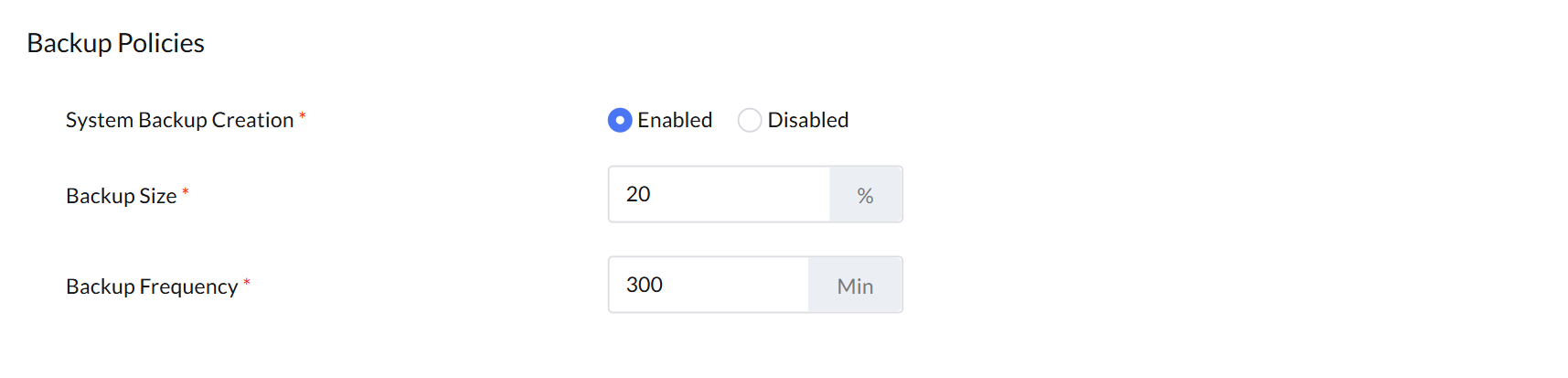Click the asterisk beside Backup Size
The height and width of the screenshot is (378, 1568).
coord(186,192)
